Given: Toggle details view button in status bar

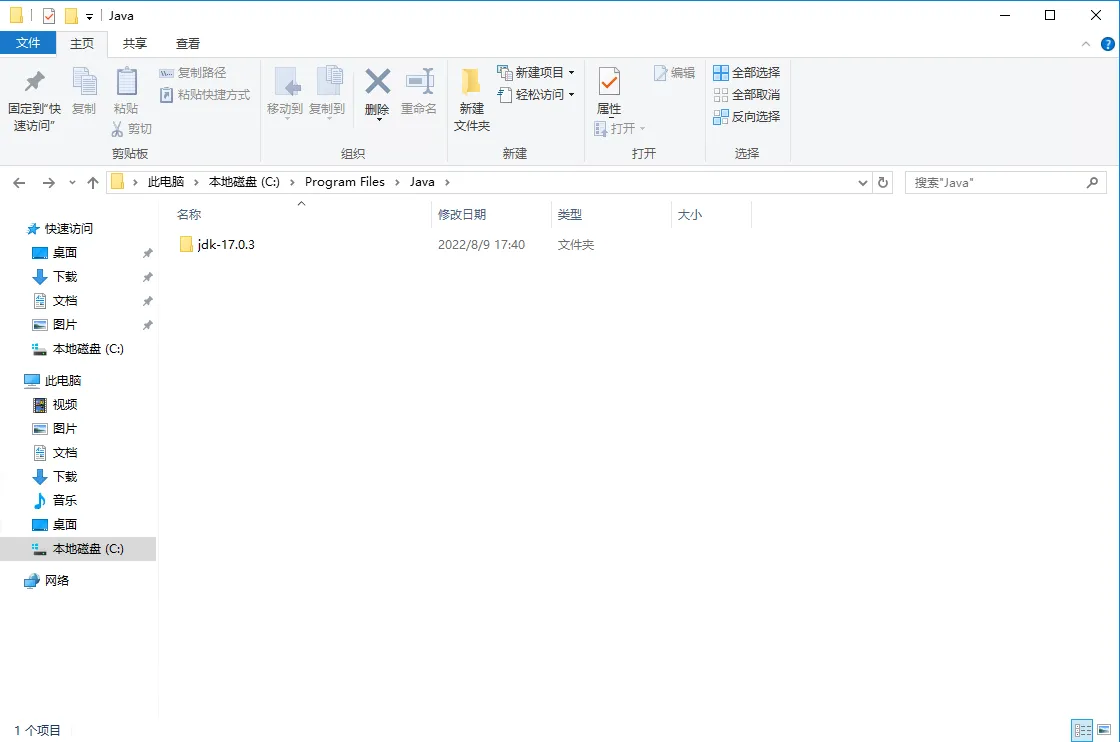Looking at the screenshot, I should [1082, 730].
